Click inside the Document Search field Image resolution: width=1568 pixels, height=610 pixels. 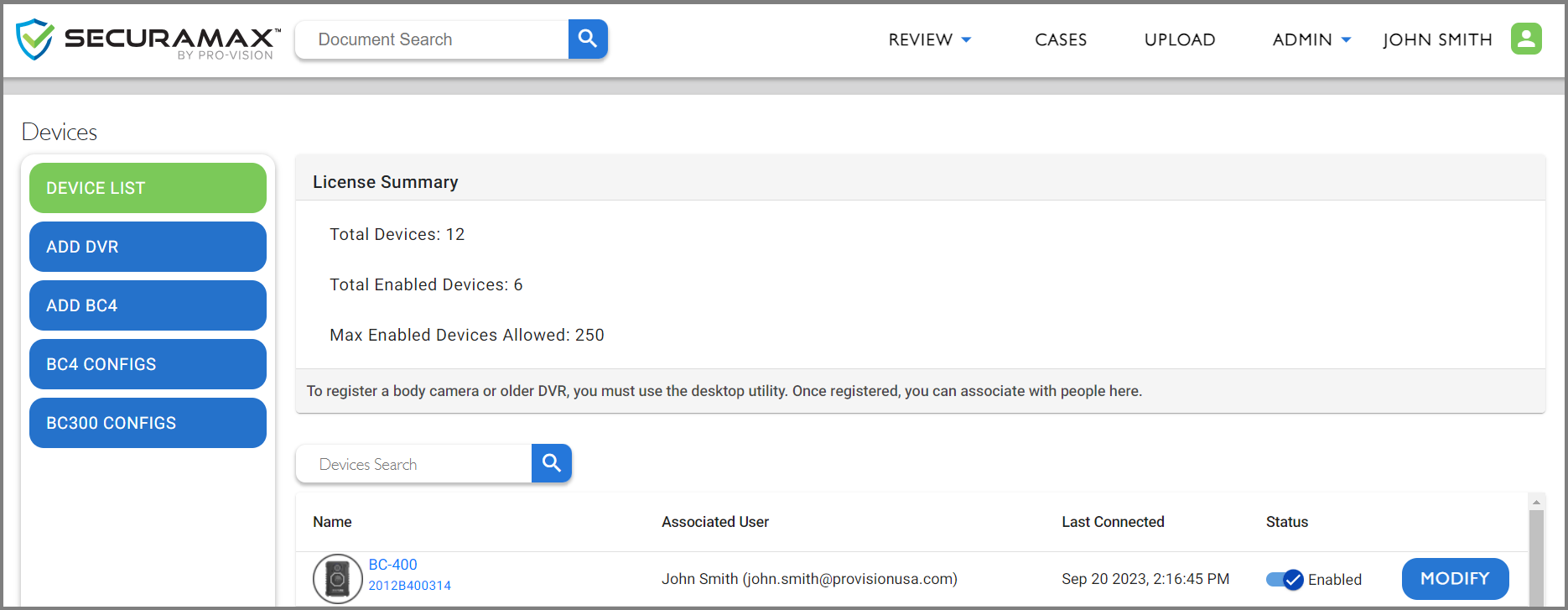[x=432, y=39]
